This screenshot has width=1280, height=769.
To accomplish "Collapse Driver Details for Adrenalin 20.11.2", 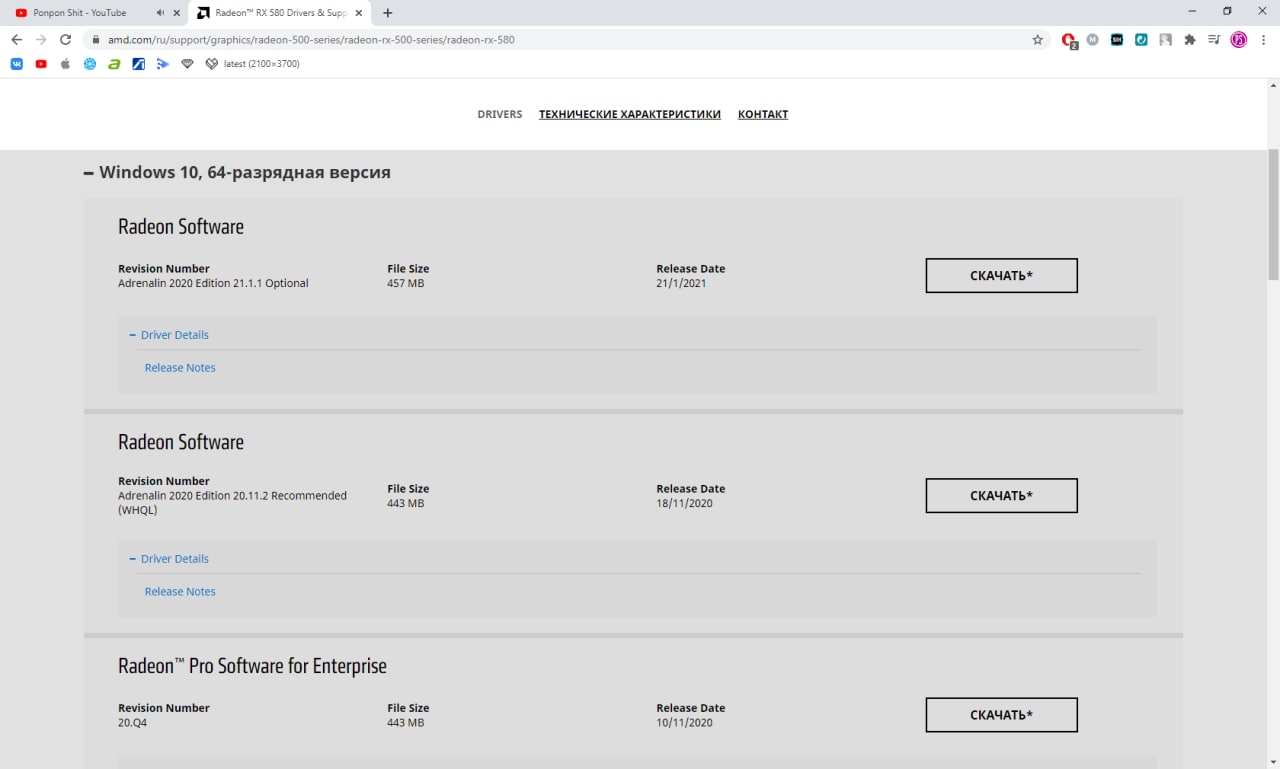I will point(169,559).
